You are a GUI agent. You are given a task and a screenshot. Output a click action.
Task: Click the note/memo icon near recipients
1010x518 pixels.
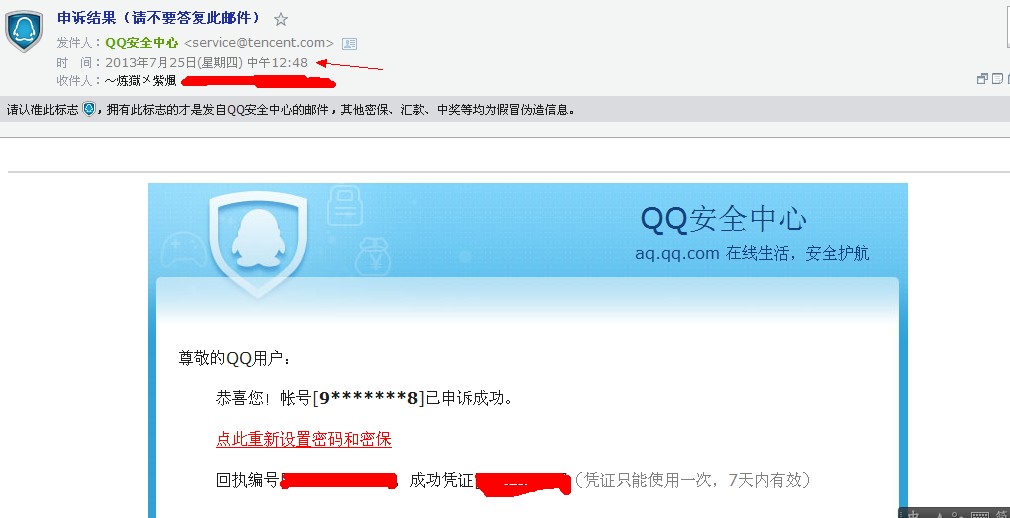(997, 79)
